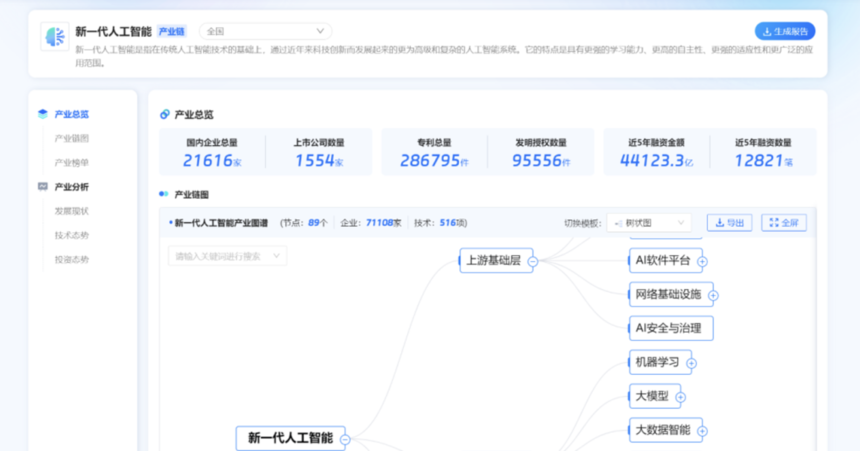Select 投资态势 in the sidebar

click(71, 259)
